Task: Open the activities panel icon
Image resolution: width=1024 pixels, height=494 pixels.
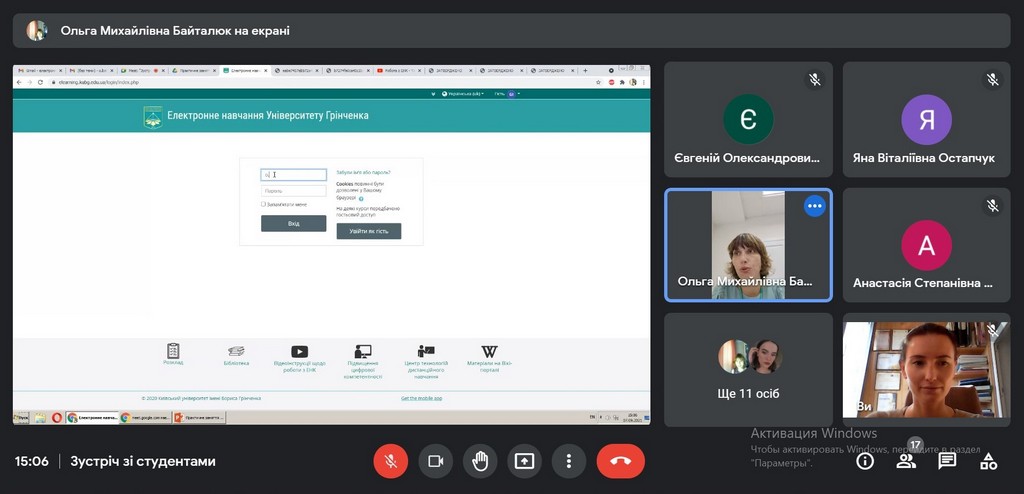Action: pyautogui.click(x=988, y=461)
